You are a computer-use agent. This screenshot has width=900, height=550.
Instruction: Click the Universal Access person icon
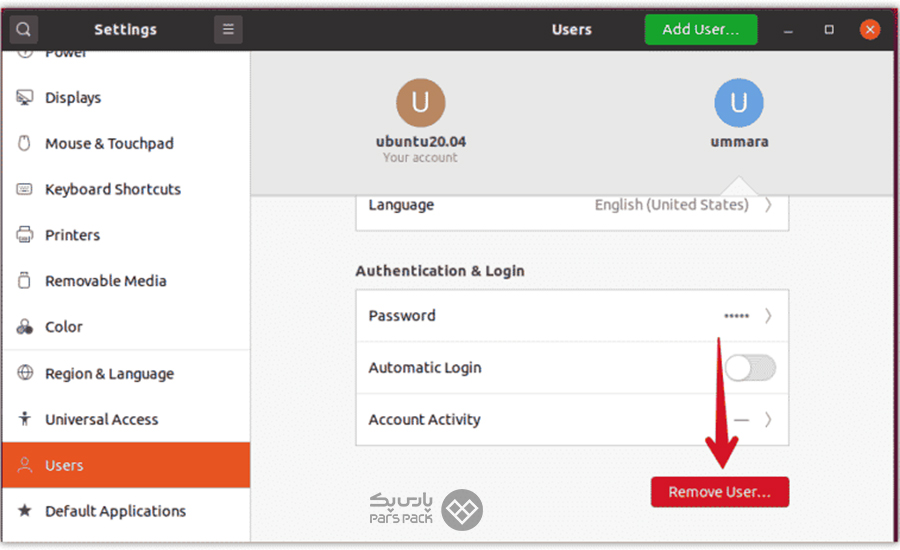(x=24, y=419)
